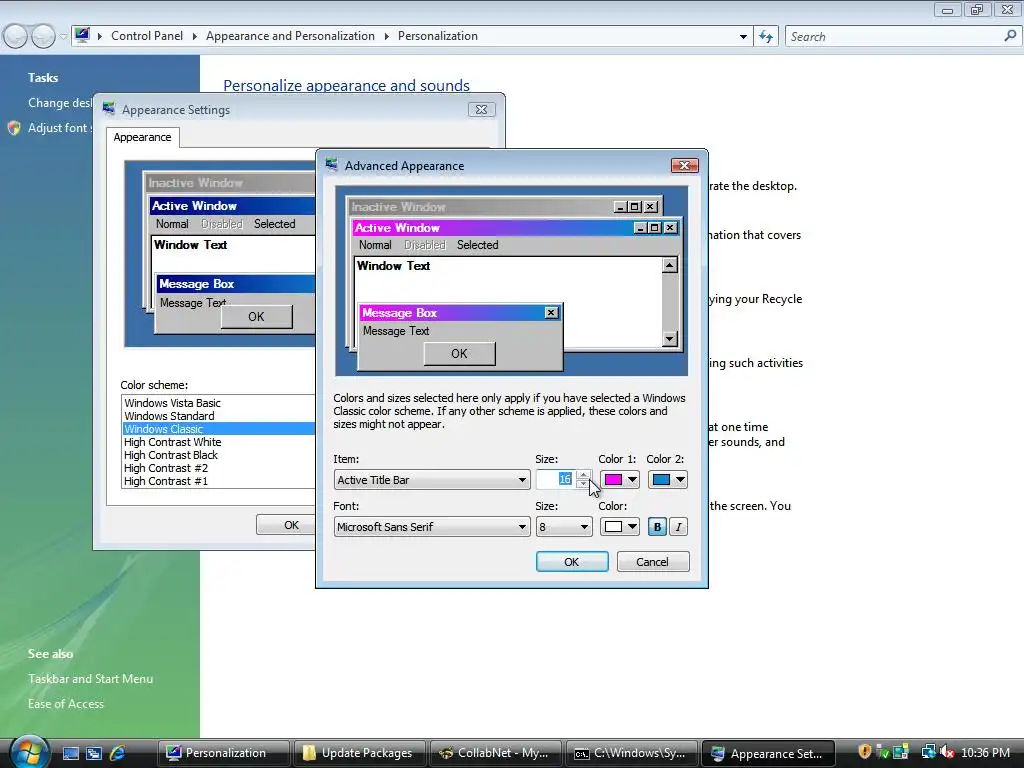
Task: Click the Search input field
Action: coord(895,37)
